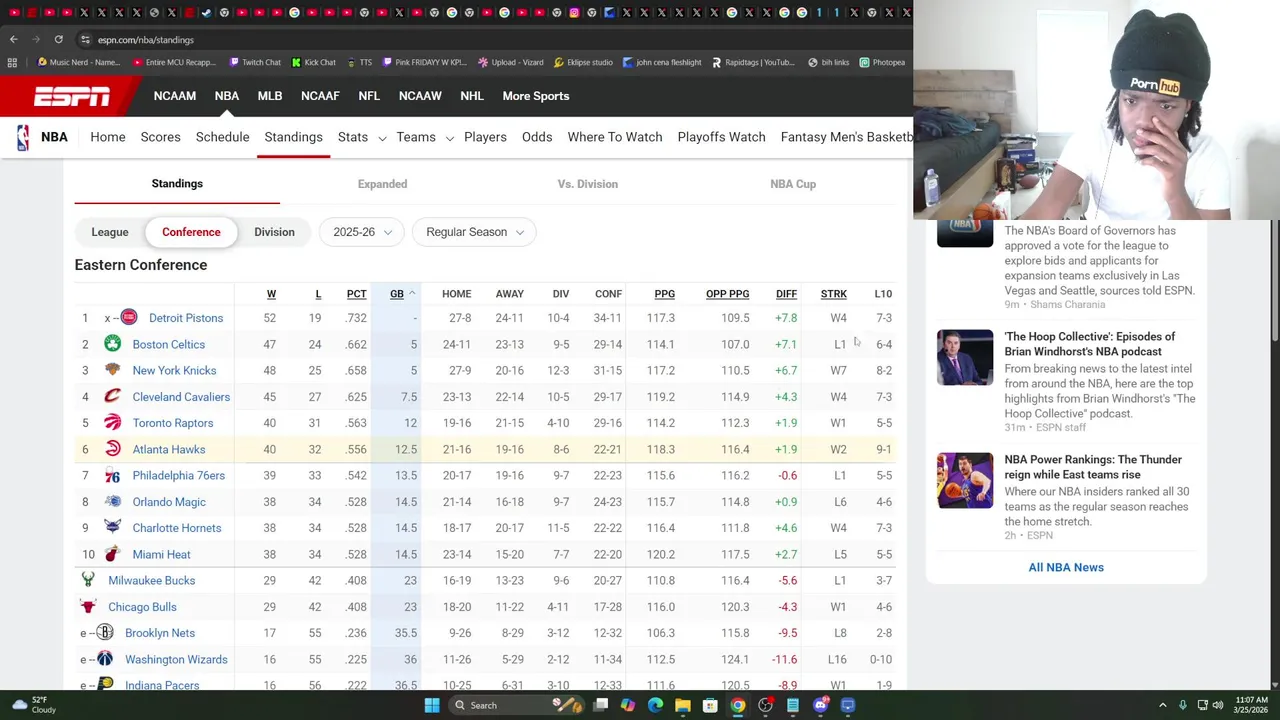Click the Detroit Pistons team logo
Screen dimensions: 1280x720
pos(129,318)
